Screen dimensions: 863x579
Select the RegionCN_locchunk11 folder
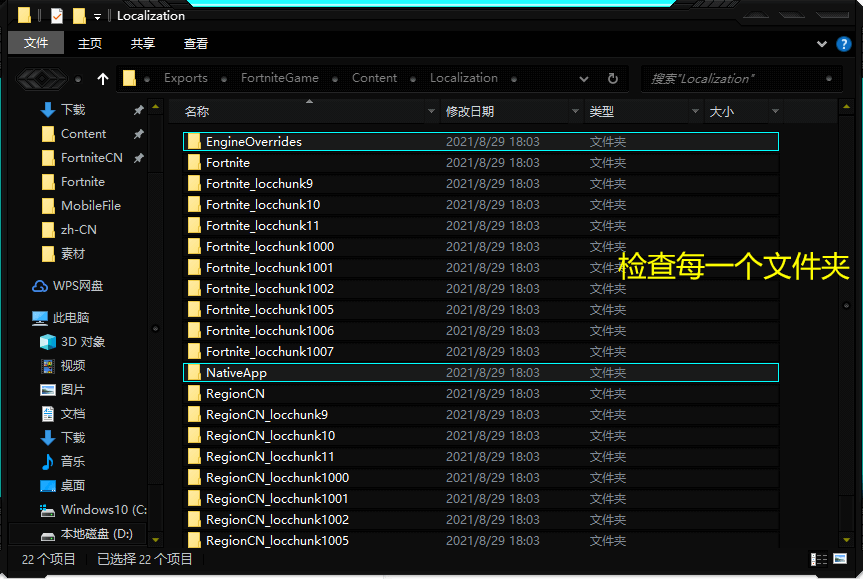pyautogui.click(x=480, y=457)
